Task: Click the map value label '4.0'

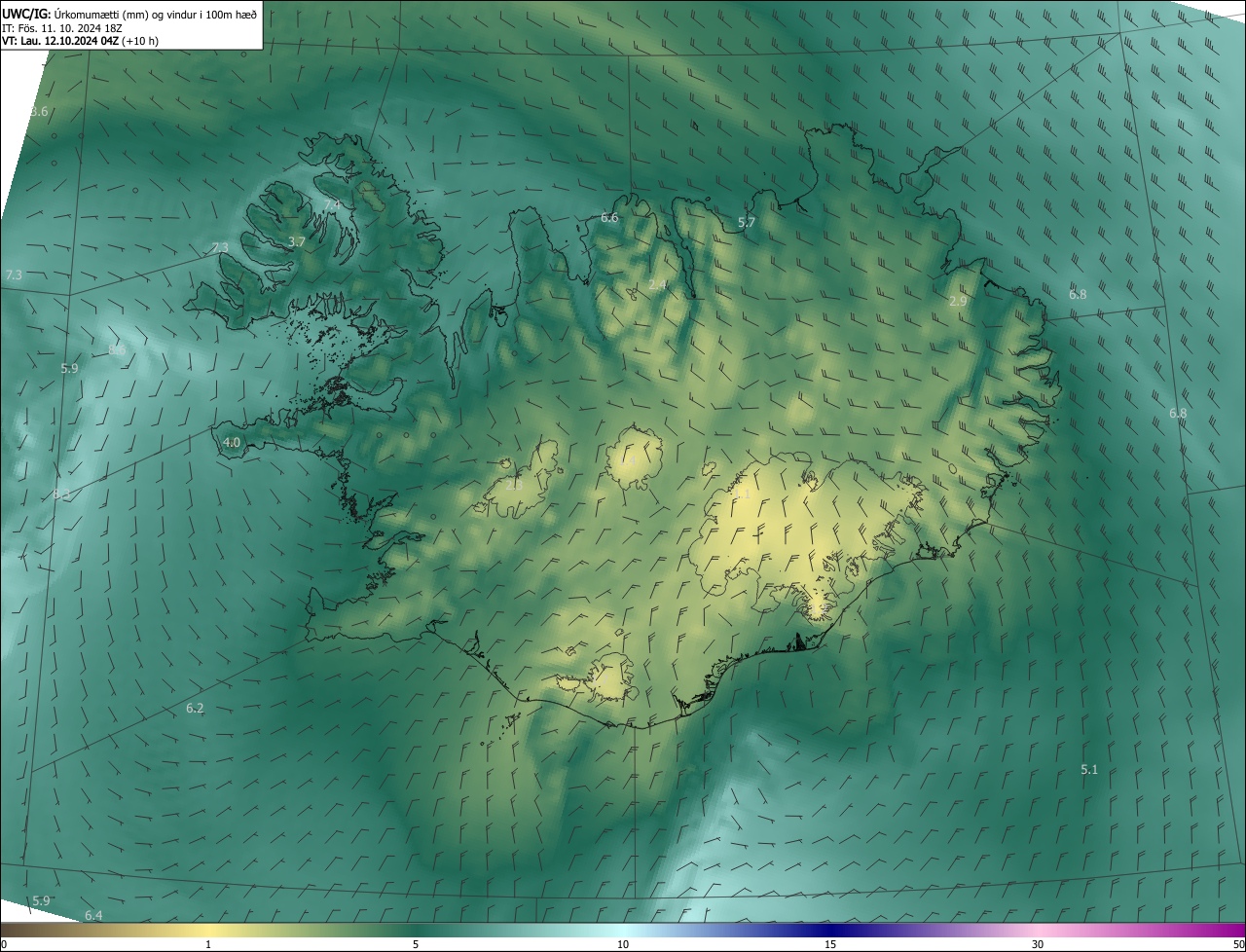Action: point(232,442)
